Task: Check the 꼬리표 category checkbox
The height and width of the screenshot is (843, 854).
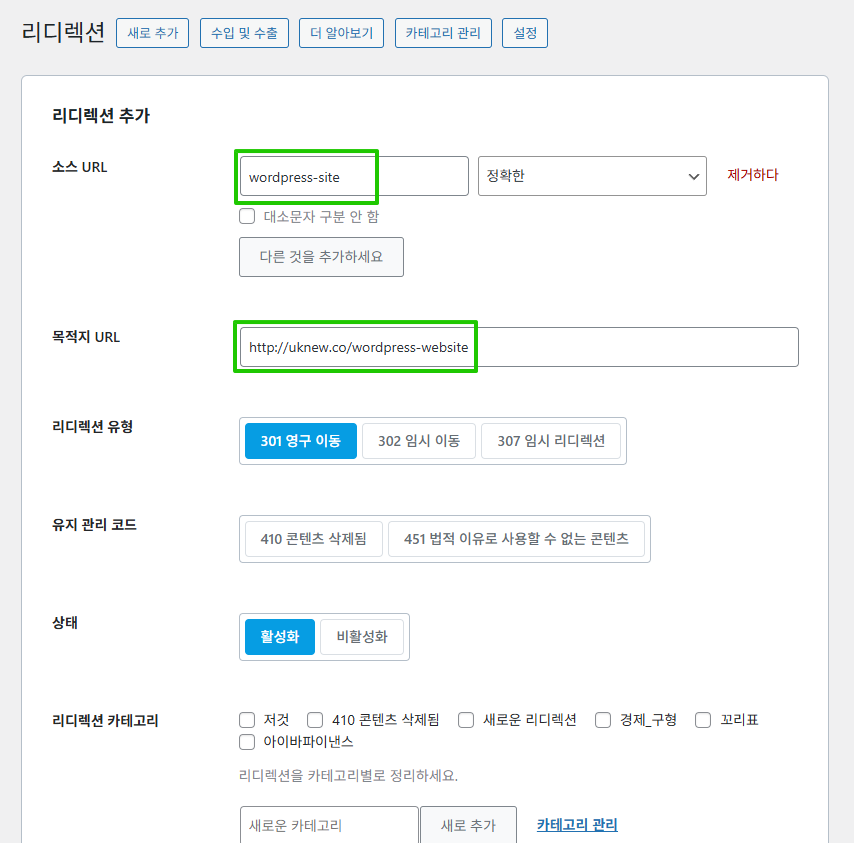Action: (703, 720)
